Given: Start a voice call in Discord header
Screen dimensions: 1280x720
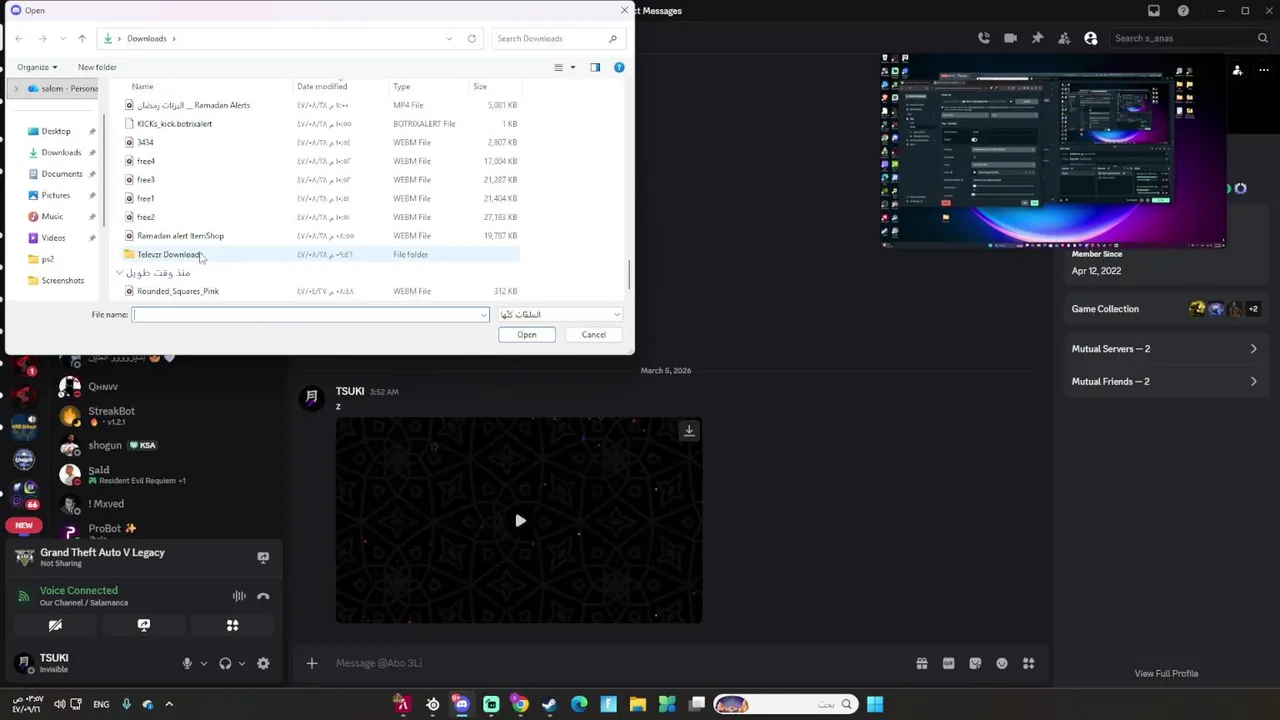Looking at the screenshot, I should click(984, 38).
